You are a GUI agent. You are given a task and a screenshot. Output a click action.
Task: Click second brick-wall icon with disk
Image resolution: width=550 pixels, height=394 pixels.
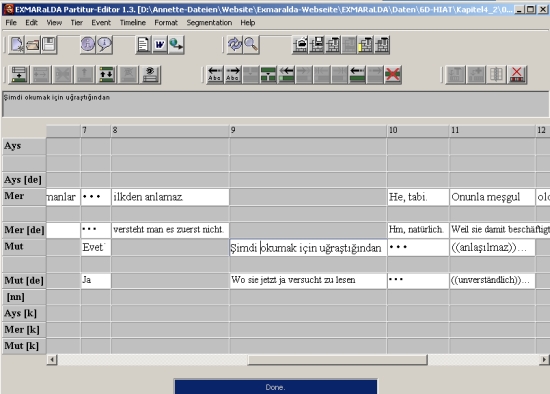tap(316, 45)
